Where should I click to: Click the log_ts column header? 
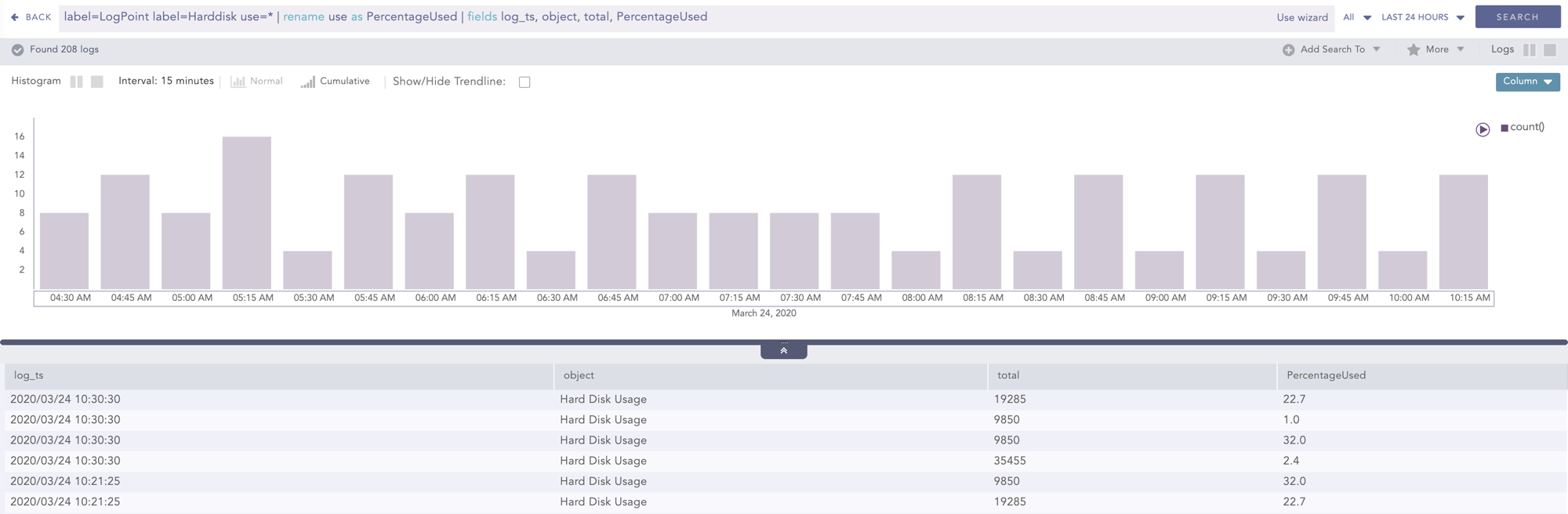[29, 376]
